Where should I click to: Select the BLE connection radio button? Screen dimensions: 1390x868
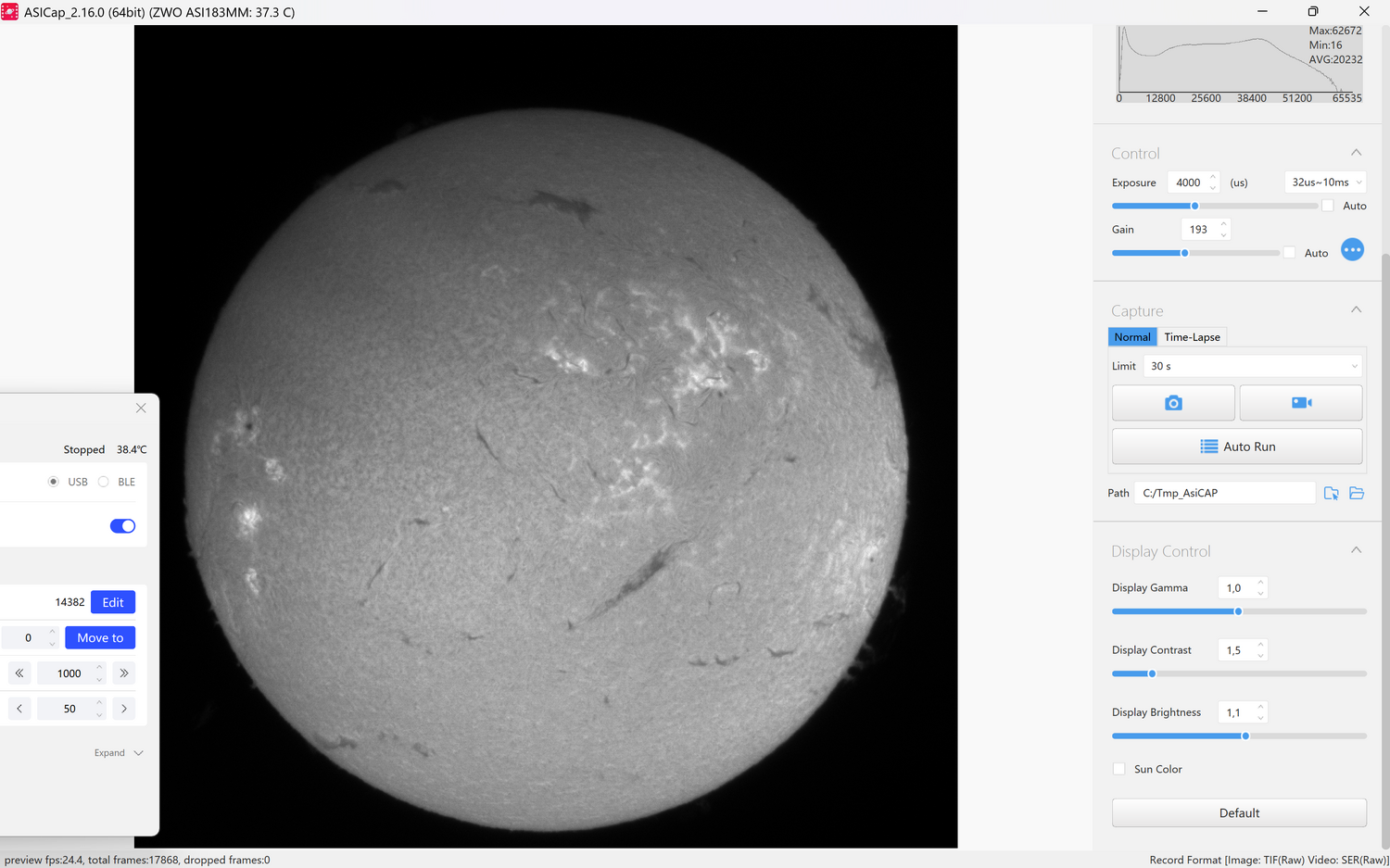104,482
